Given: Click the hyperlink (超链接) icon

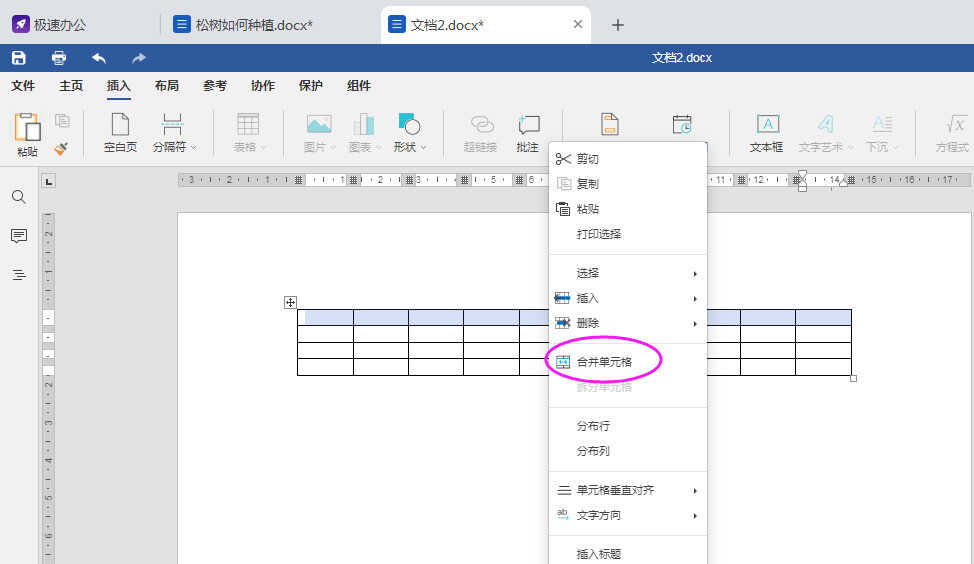Looking at the screenshot, I should pyautogui.click(x=481, y=124).
